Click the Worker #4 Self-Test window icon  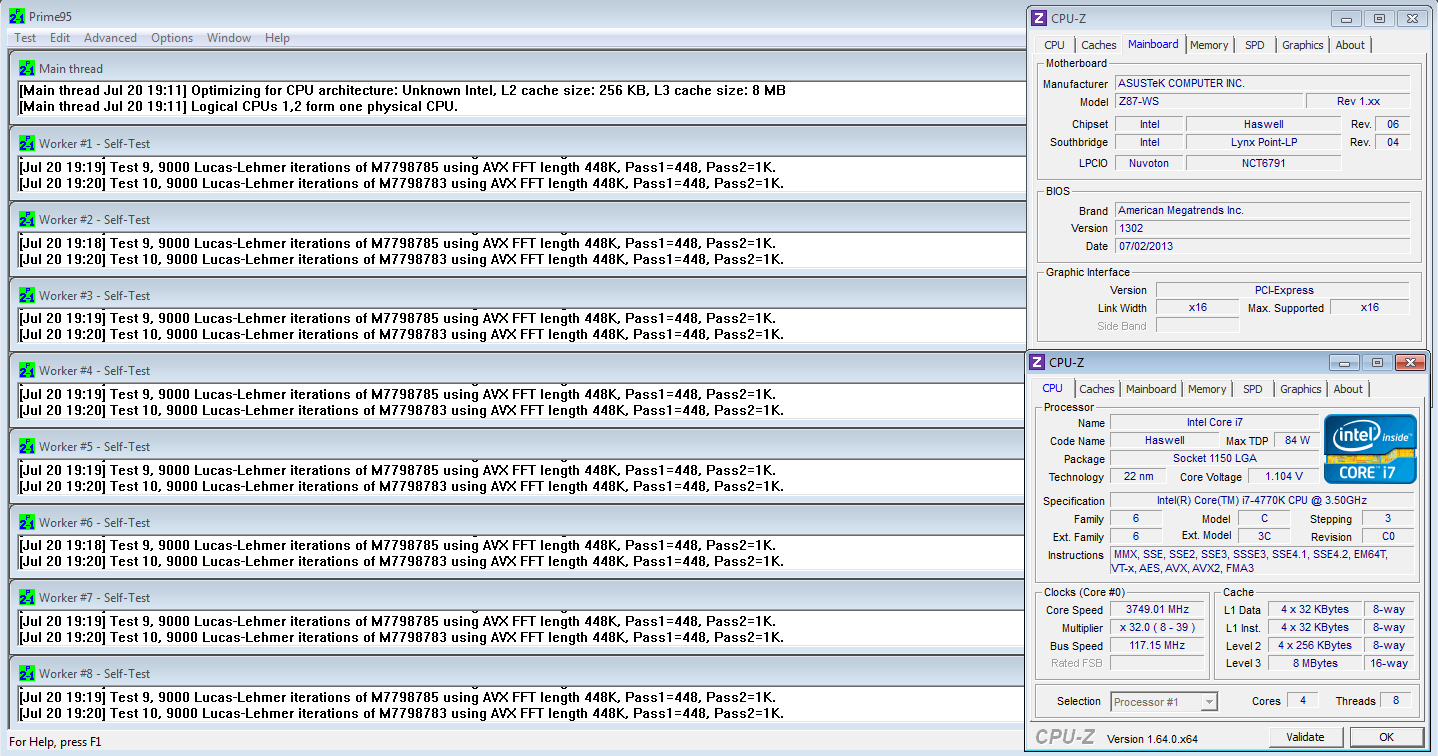pyautogui.click(x=27, y=370)
